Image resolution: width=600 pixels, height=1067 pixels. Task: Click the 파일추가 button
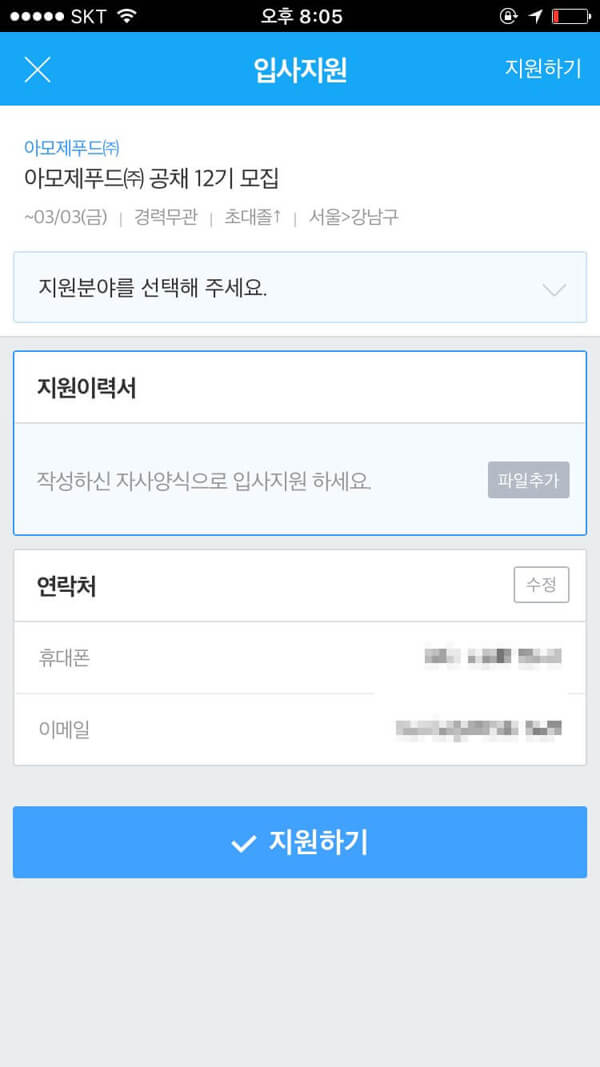[x=529, y=480]
